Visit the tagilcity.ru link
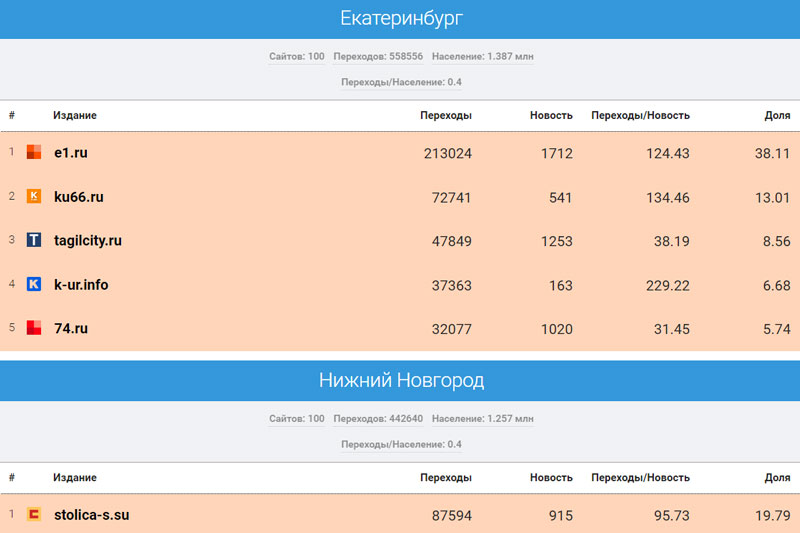800x533 pixels. [88, 241]
